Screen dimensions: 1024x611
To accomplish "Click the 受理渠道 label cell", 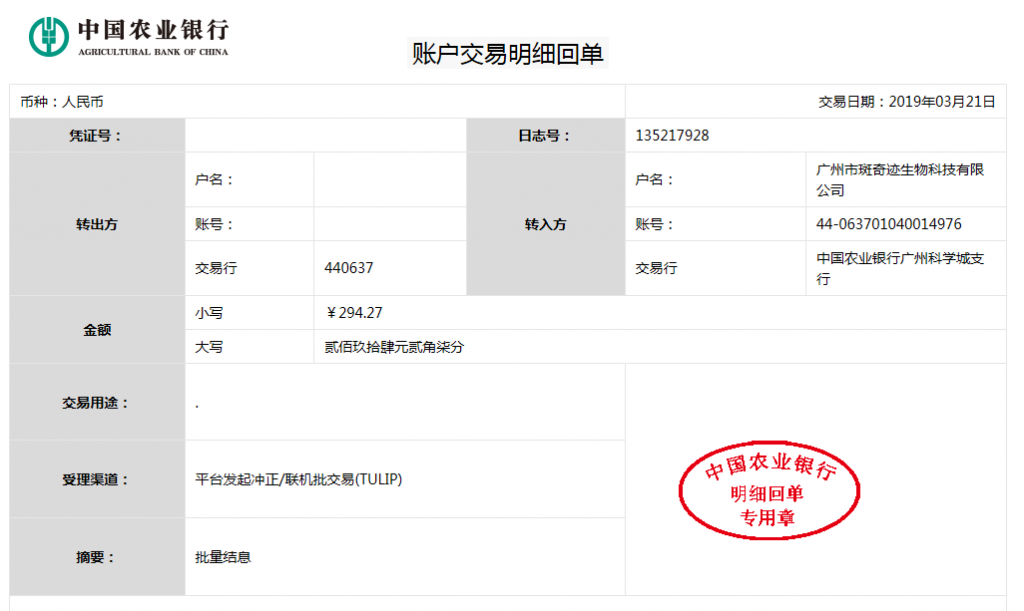I will (97, 479).
